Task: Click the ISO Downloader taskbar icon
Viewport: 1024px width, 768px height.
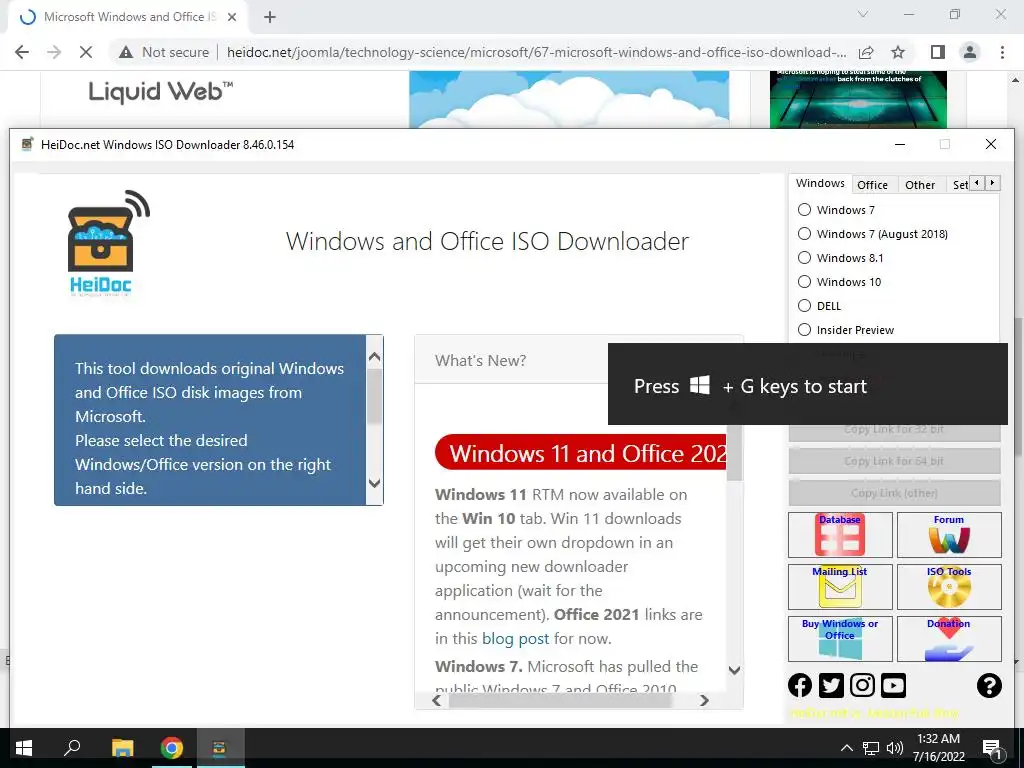Action: coord(219,748)
